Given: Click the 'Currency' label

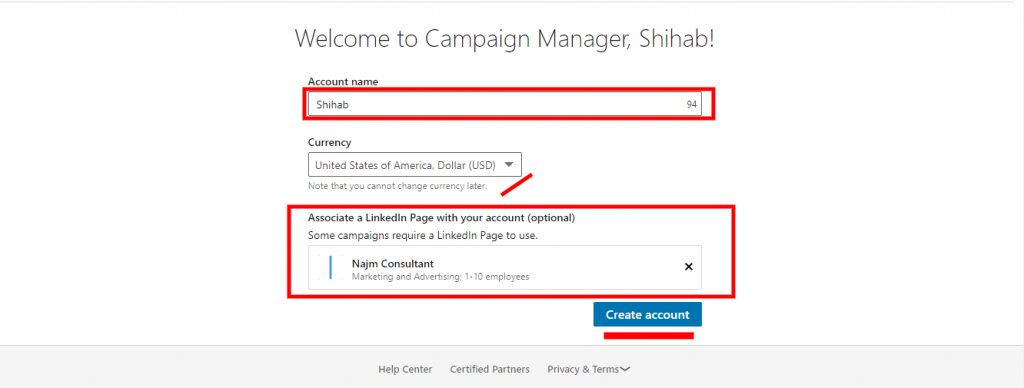Looking at the screenshot, I should point(329,142).
